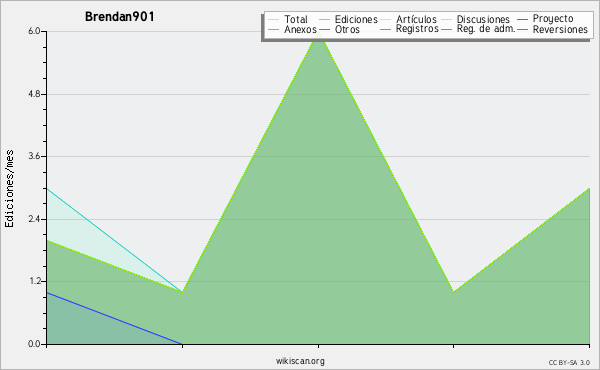Click the blue Registros line in chart
Viewport: 600px width, 370px height.
(x=114, y=318)
